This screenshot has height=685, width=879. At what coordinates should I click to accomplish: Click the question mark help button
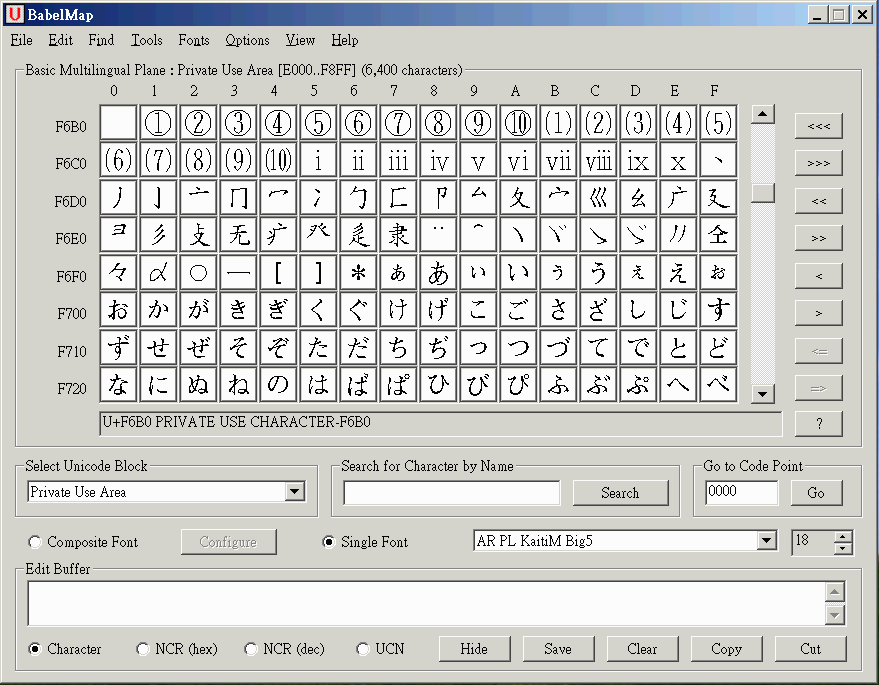click(818, 424)
